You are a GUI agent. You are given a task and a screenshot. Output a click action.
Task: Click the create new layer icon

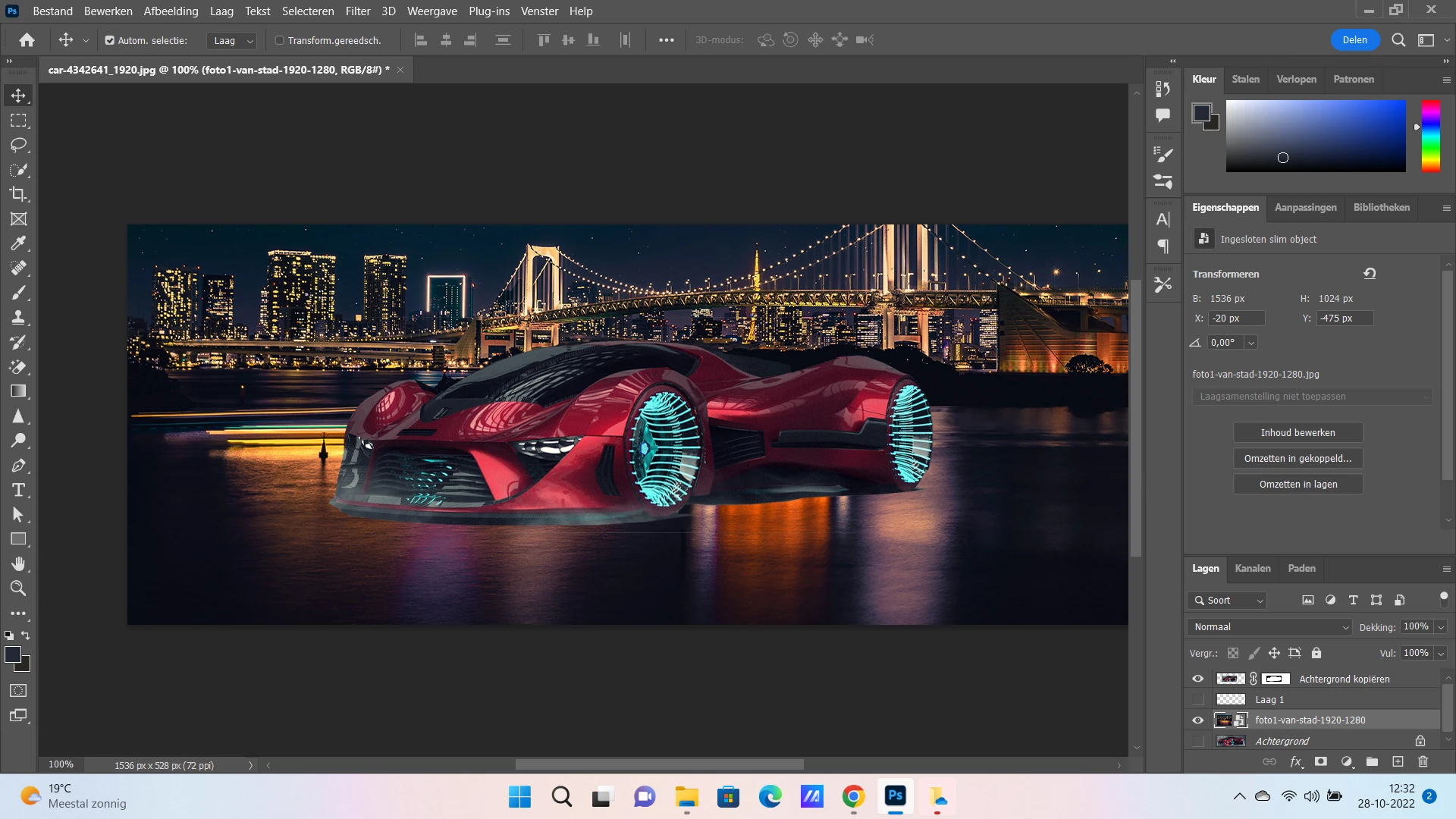click(x=1398, y=761)
